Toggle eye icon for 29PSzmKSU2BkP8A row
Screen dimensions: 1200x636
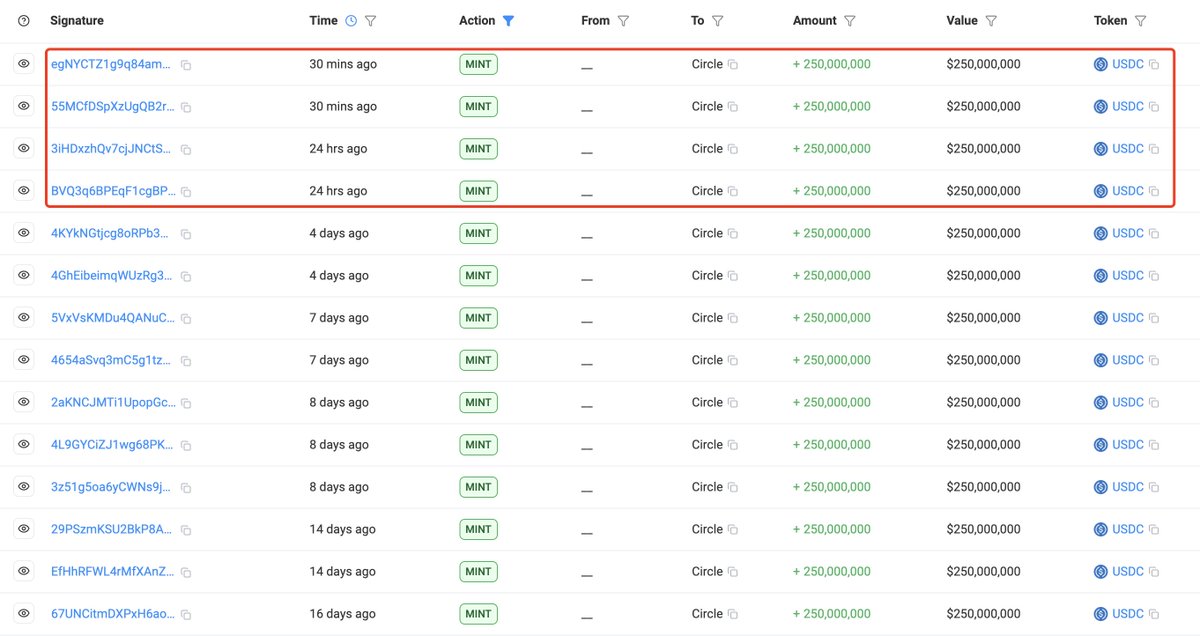click(24, 529)
